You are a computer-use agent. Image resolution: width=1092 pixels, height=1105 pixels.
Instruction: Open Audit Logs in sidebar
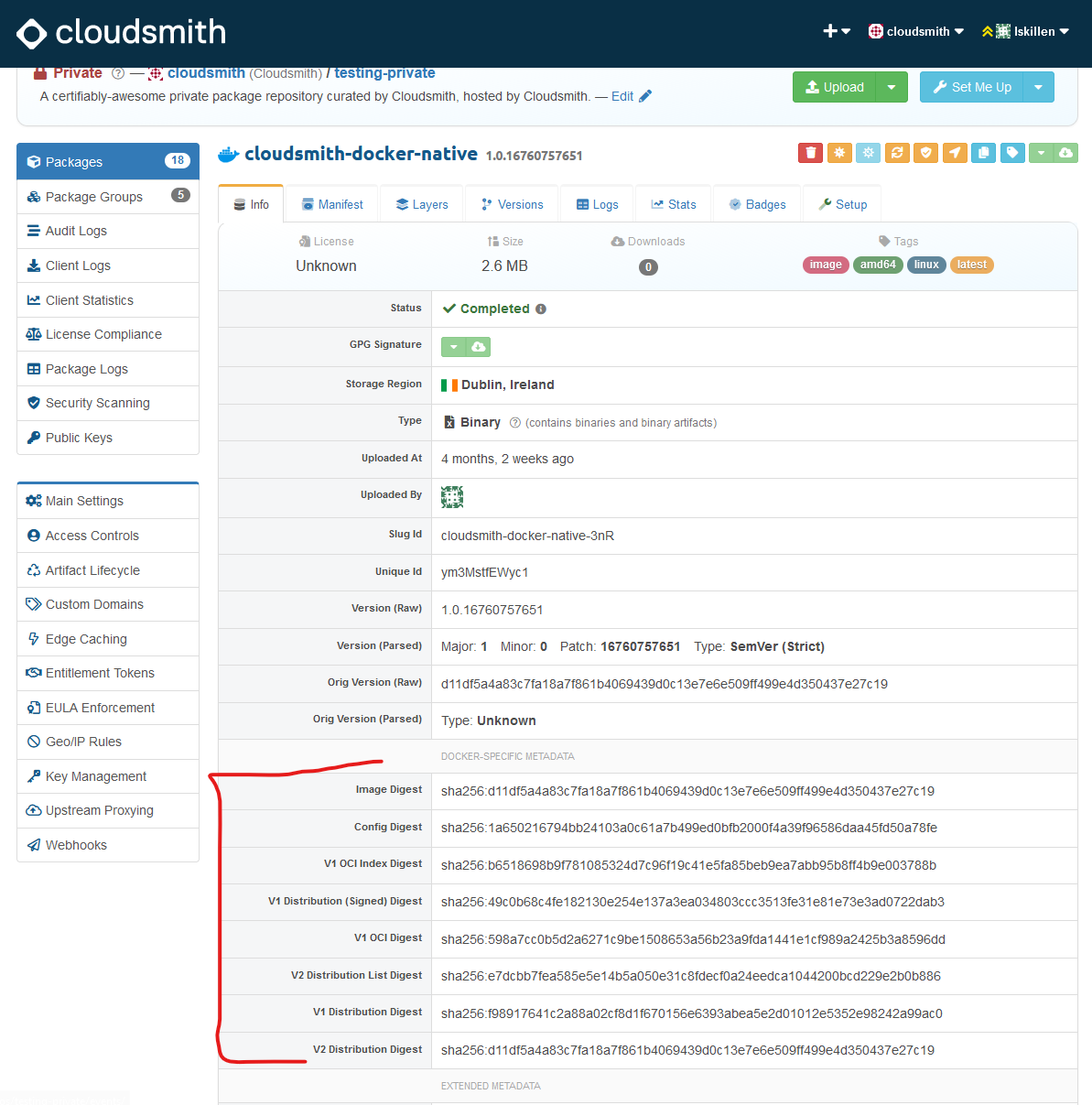(108, 231)
